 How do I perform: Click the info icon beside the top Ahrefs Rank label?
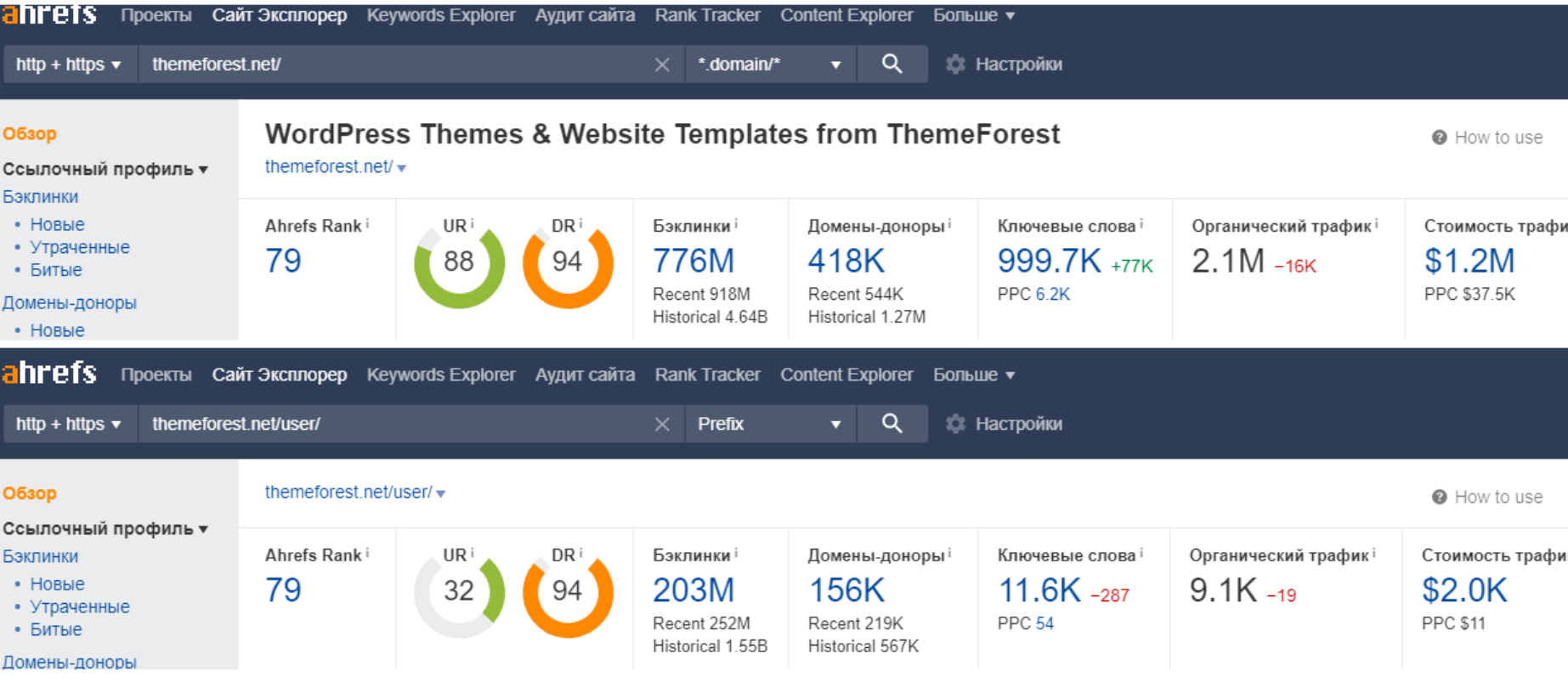point(367,223)
